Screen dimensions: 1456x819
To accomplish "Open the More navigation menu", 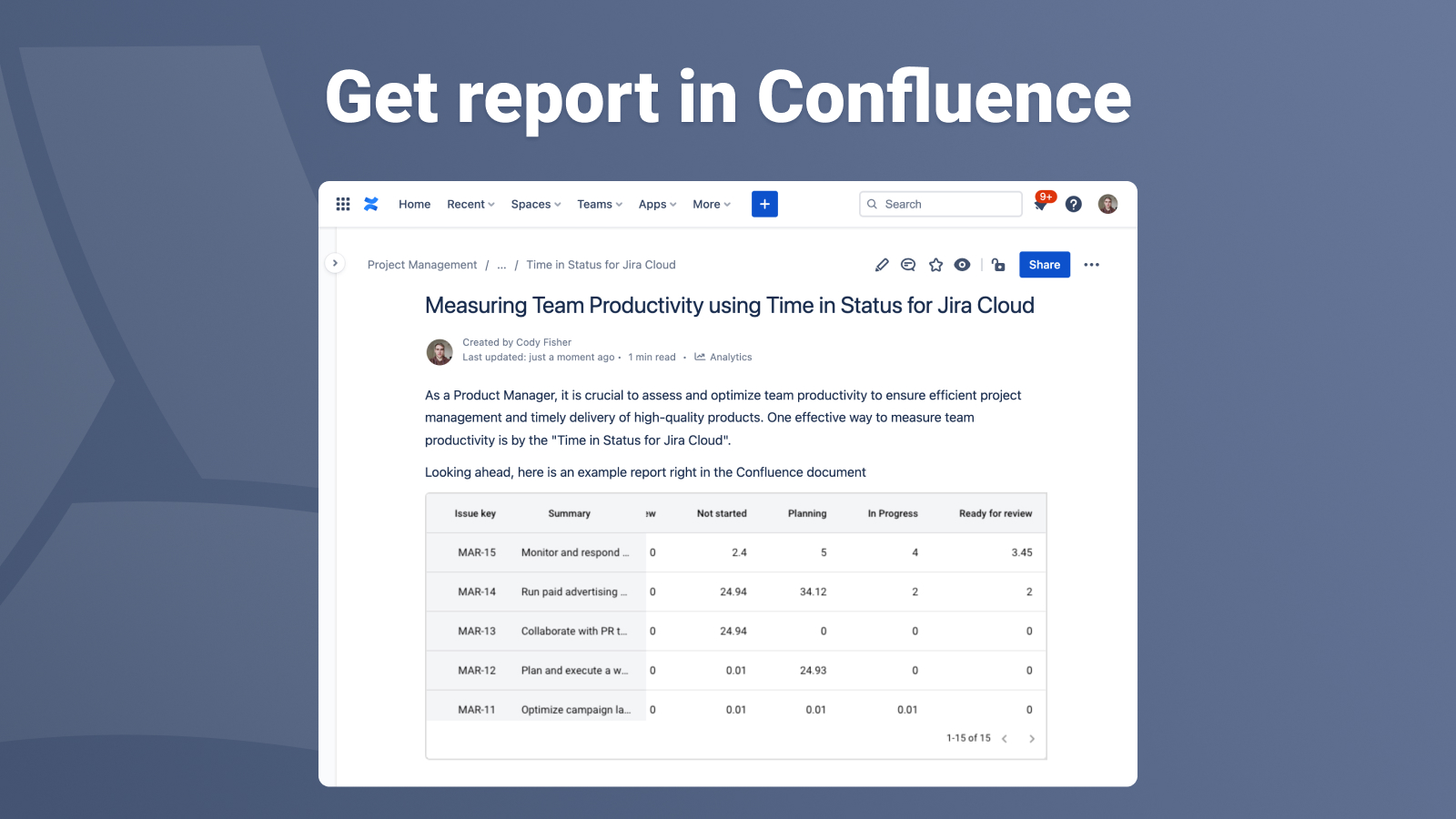I will pyautogui.click(x=710, y=204).
